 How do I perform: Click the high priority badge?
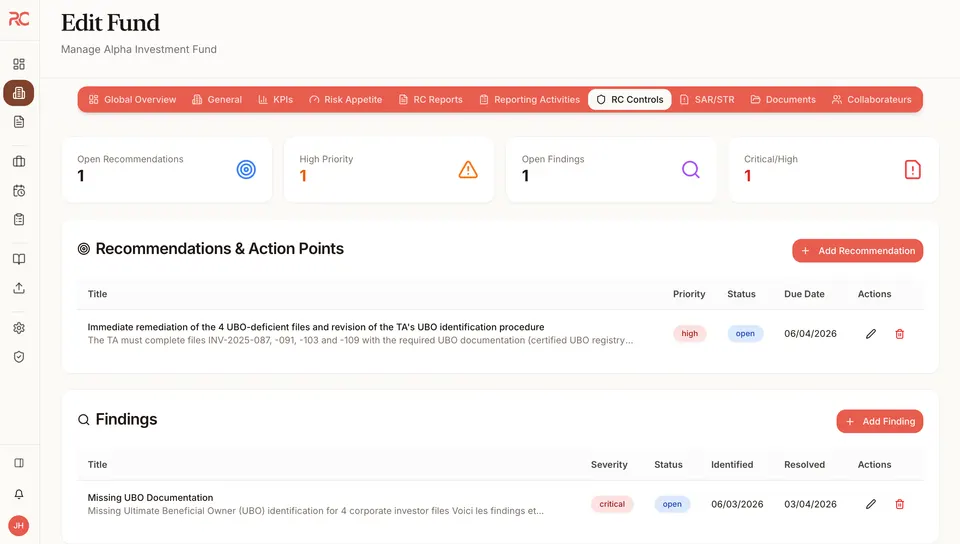(690, 333)
